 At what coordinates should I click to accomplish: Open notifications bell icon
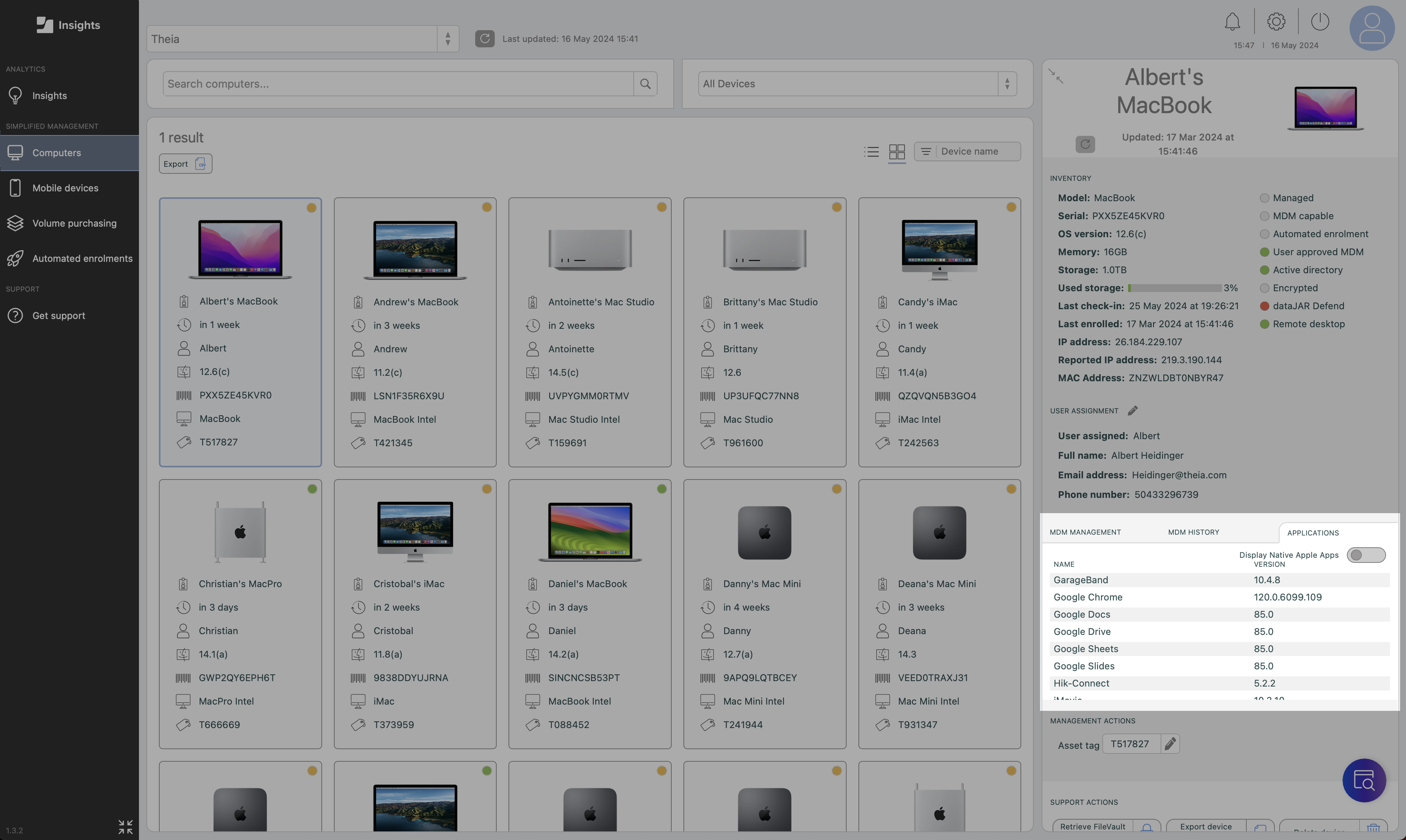[x=1232, y=22]
